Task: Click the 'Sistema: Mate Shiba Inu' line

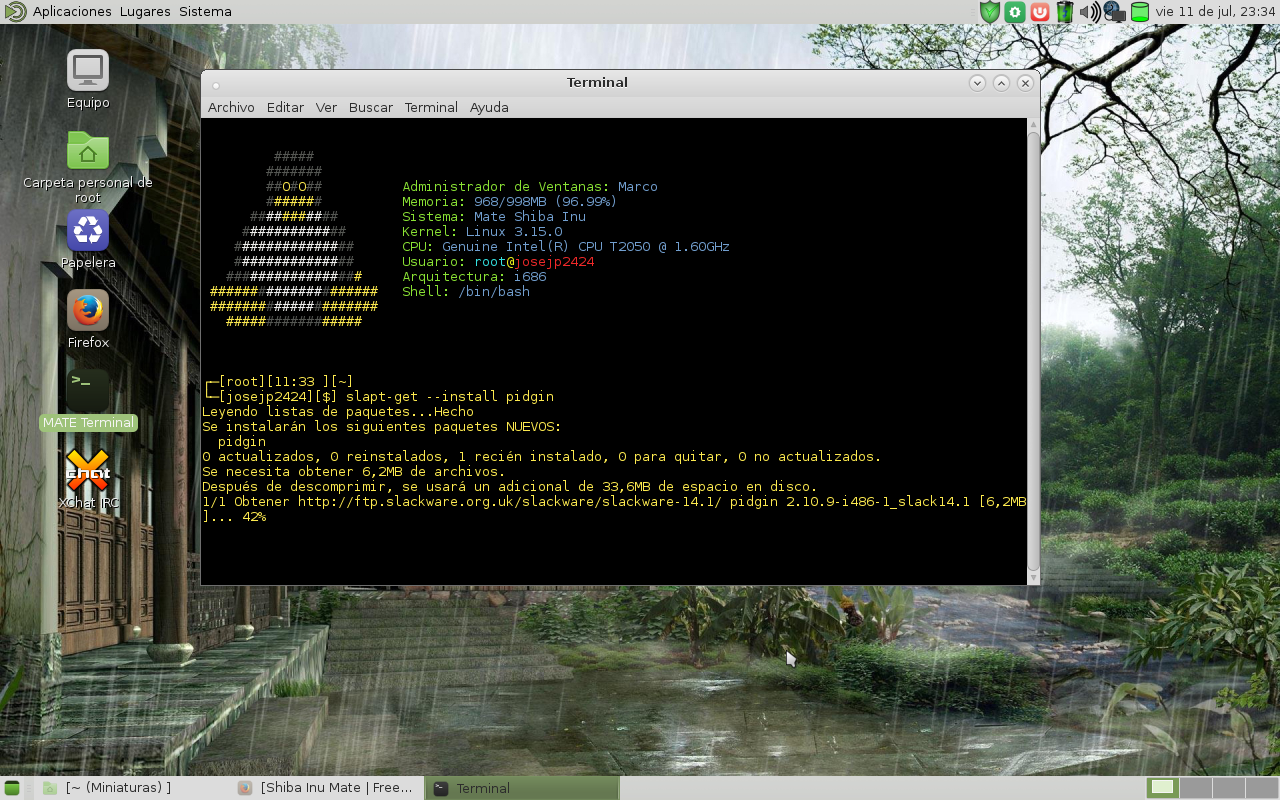Action: click(494, 217)
